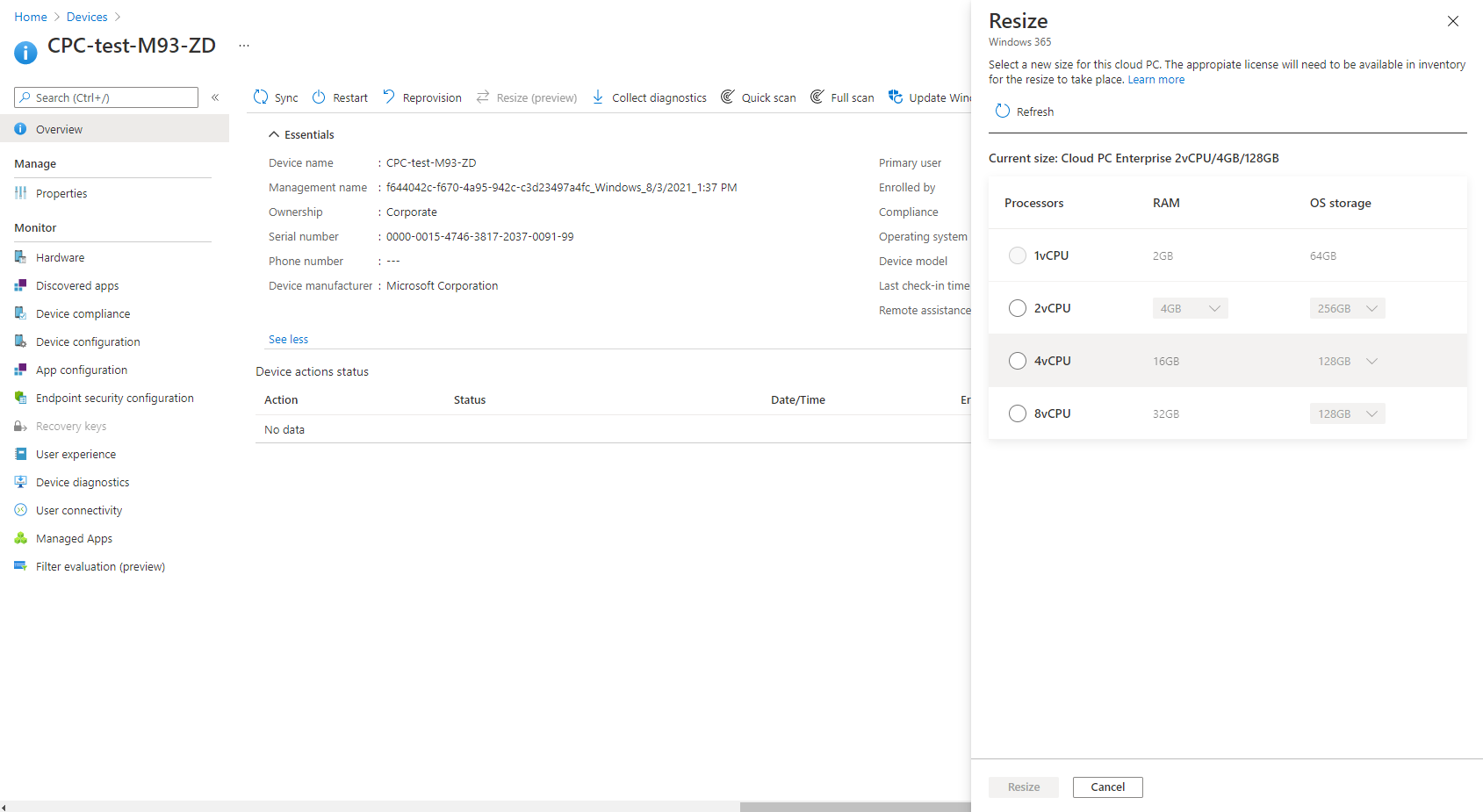This screenshot has height=812, width=1483.
Task: Collapse the left navigation sidebar
Action: click(215, 97)
